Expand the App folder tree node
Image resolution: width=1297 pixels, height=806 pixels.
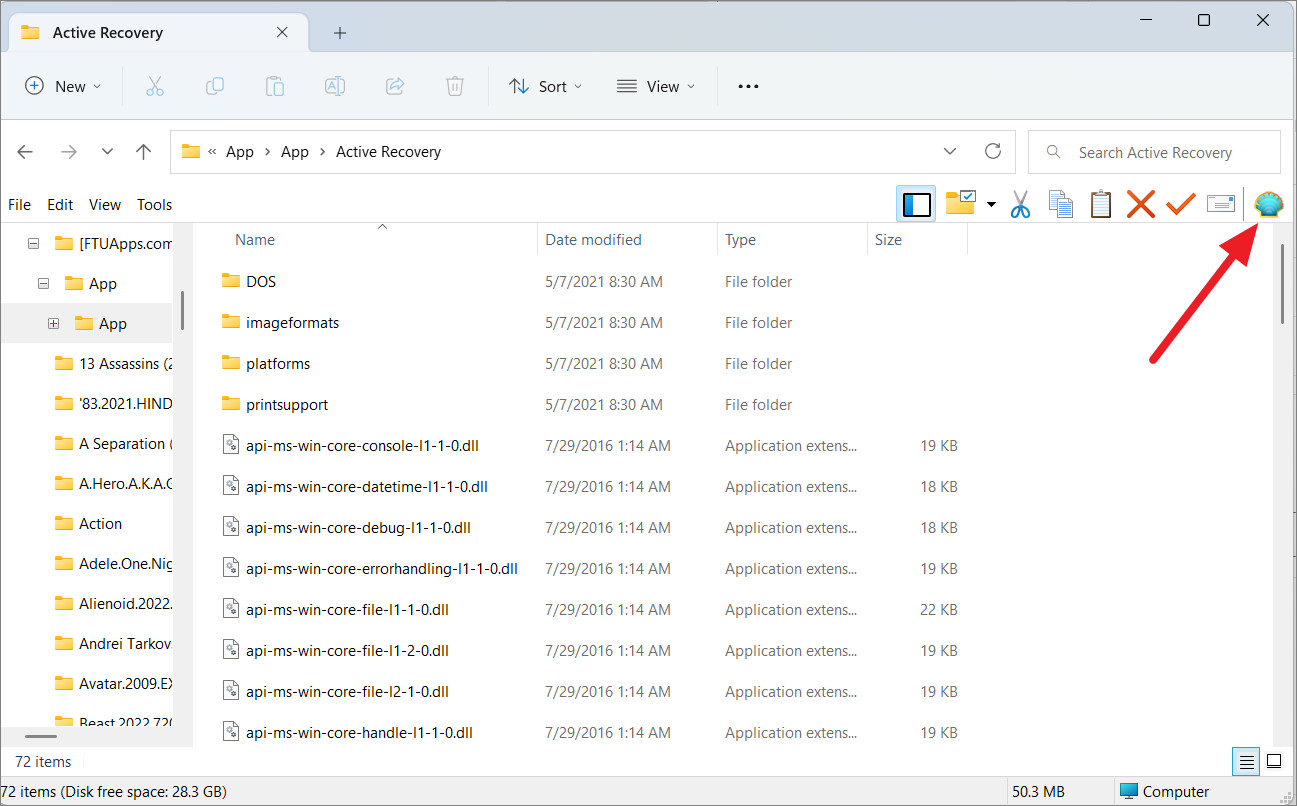tap(52, 322)
